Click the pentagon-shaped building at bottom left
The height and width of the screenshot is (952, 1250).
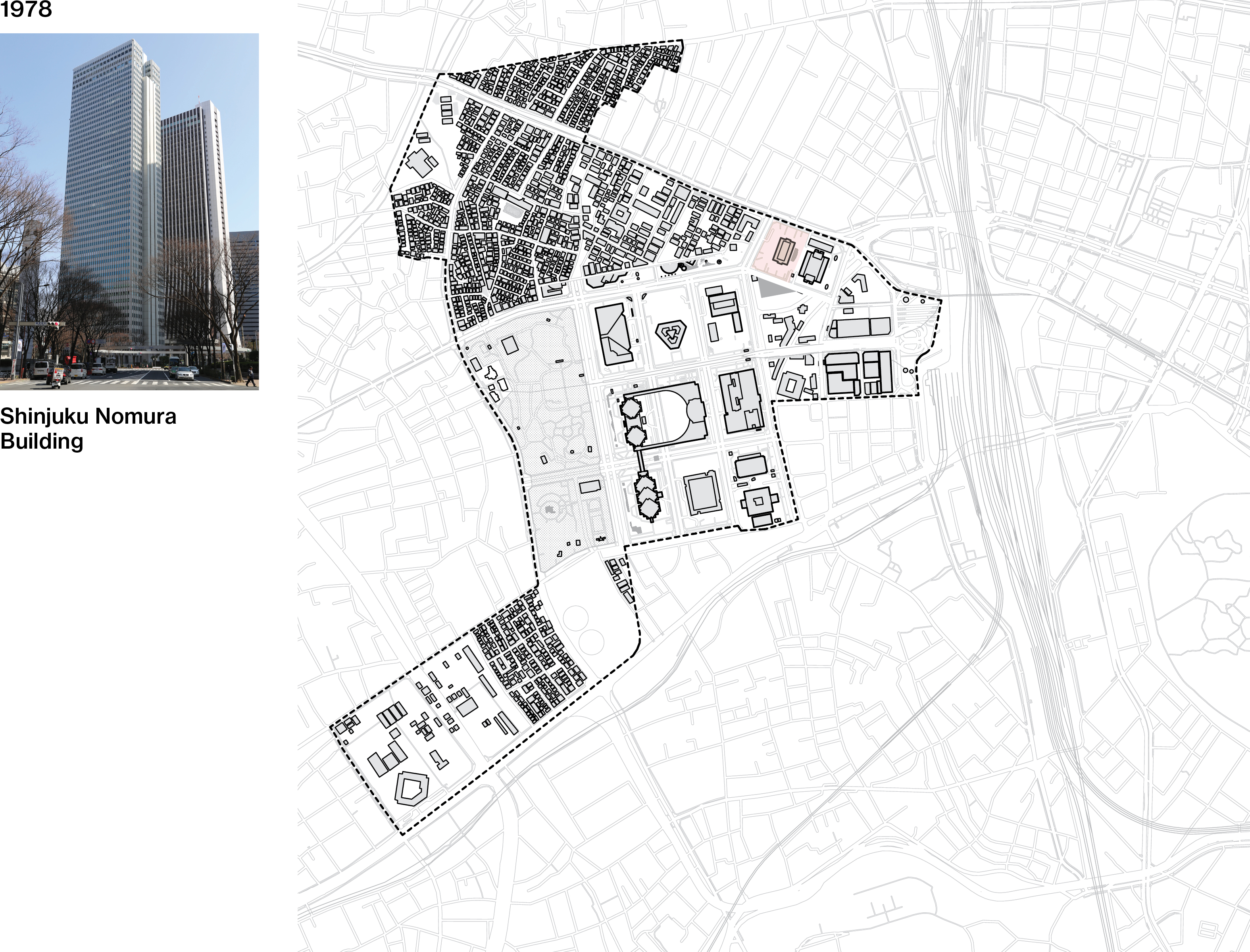(x=412, y=788)
